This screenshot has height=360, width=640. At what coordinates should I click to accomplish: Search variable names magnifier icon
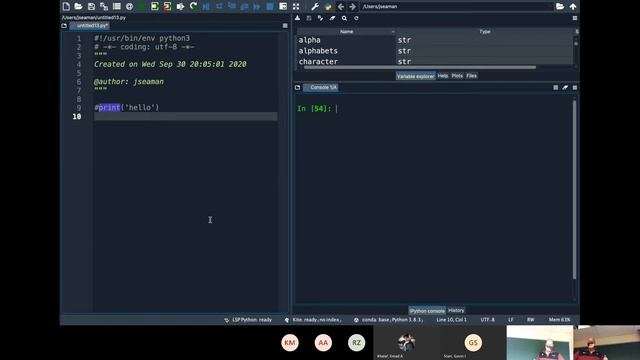click(x=344, y=18)
